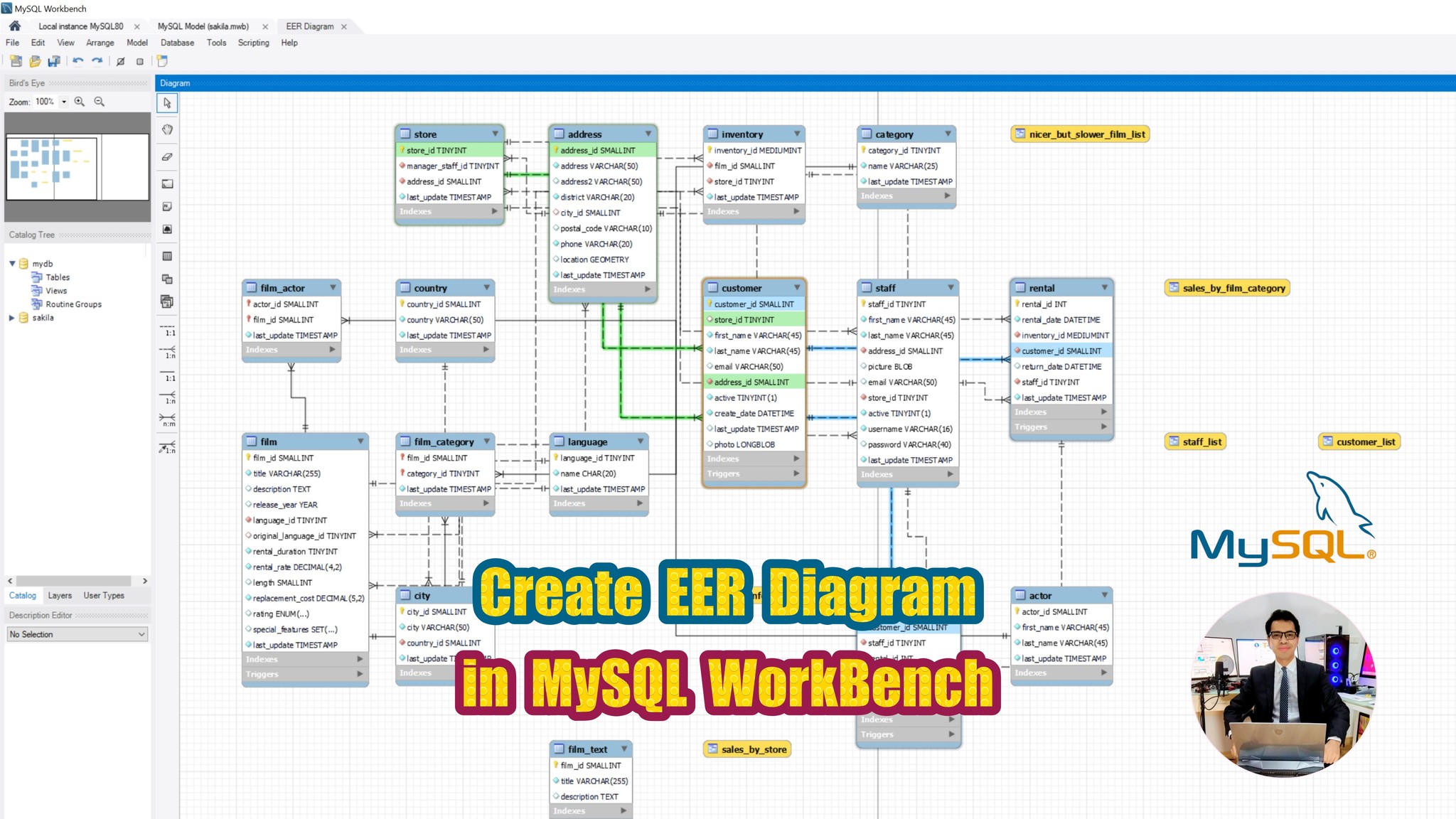Zoom out using the minus magnifier
The height and width of the screenshot is (819, 1456).
pos(100,102)
